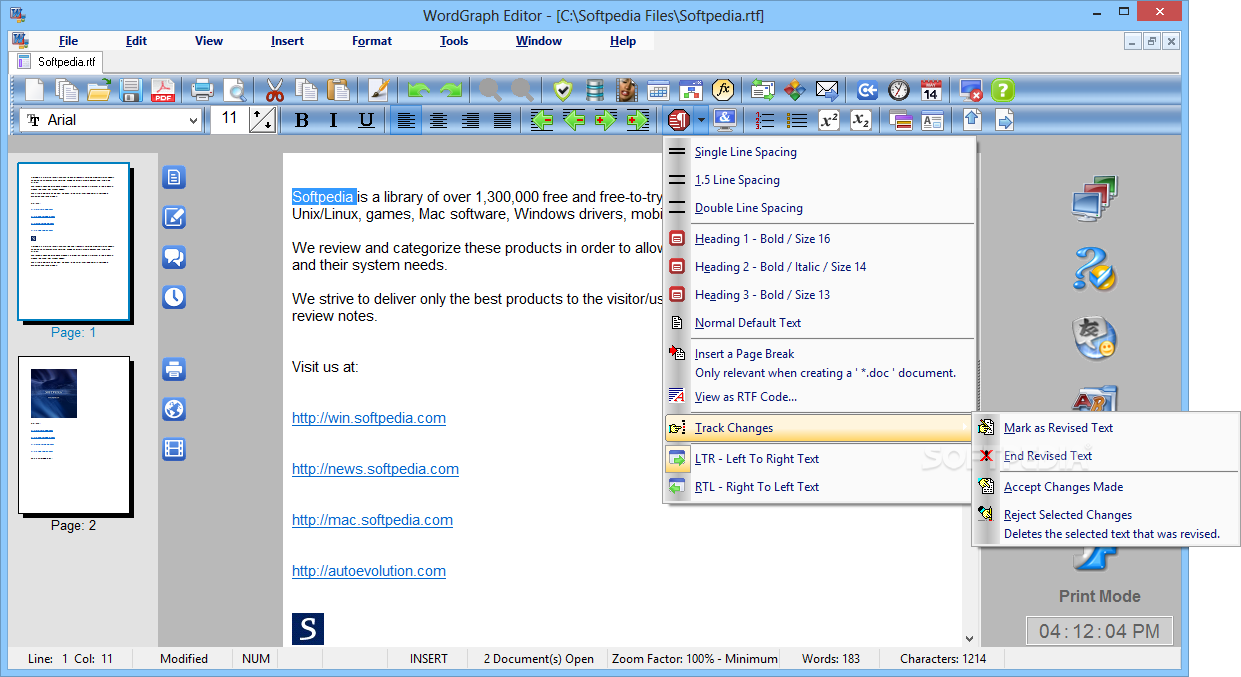Toggle Underline formatting
This screenshot has height=677, width=1241.
pyautogui.click(x=366, y=120)
